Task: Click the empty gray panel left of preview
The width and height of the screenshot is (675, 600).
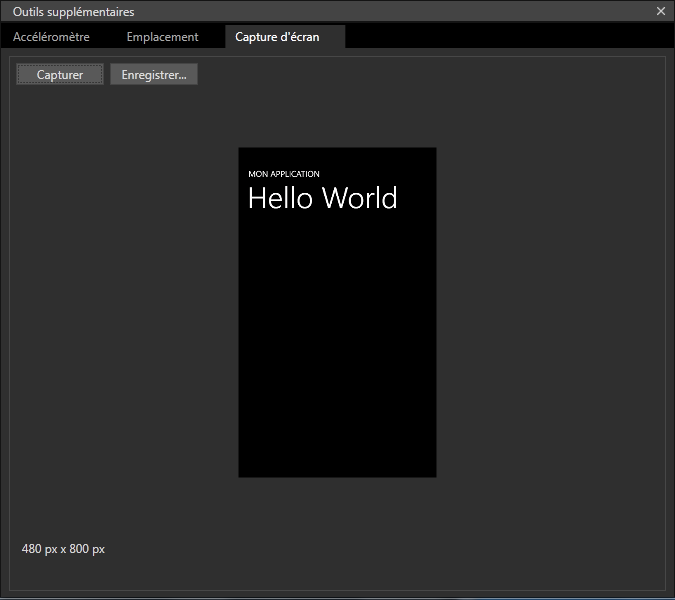Action: click(x=125, y=312)
